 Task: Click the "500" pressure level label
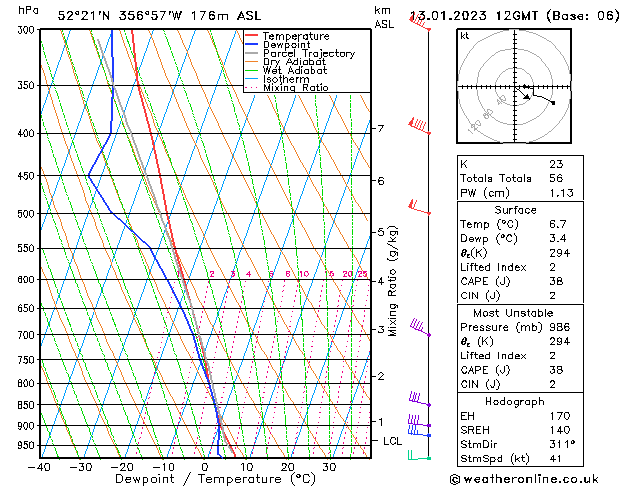(28, 214)
